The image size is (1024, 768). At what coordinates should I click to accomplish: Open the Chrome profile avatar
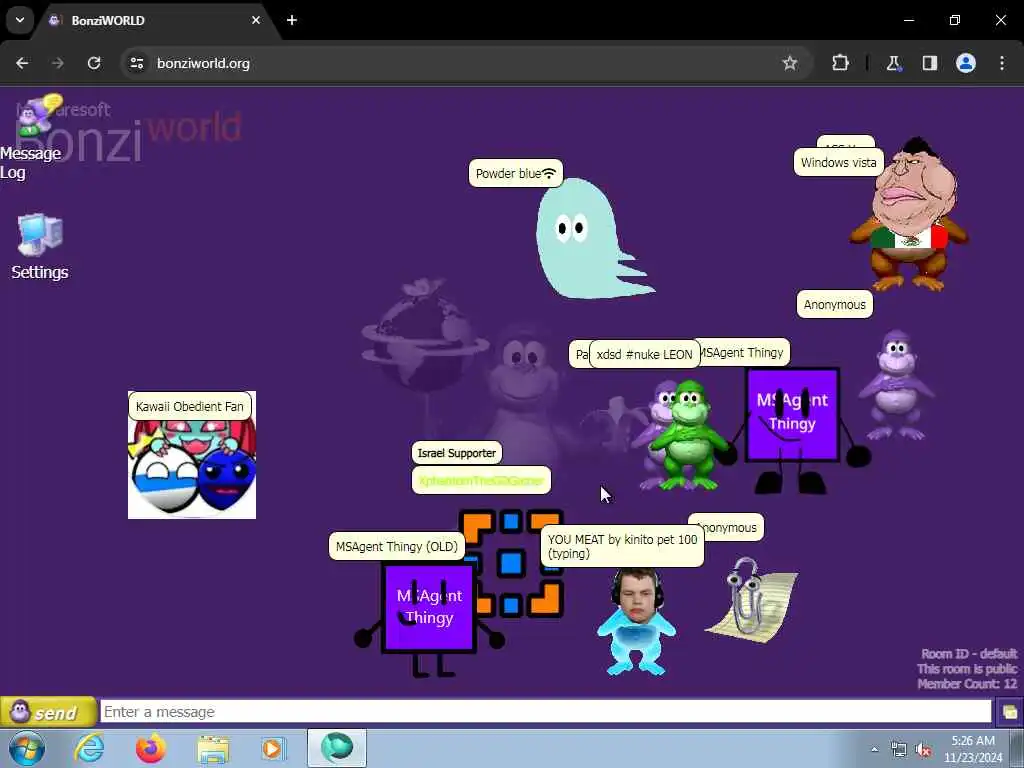966,63
